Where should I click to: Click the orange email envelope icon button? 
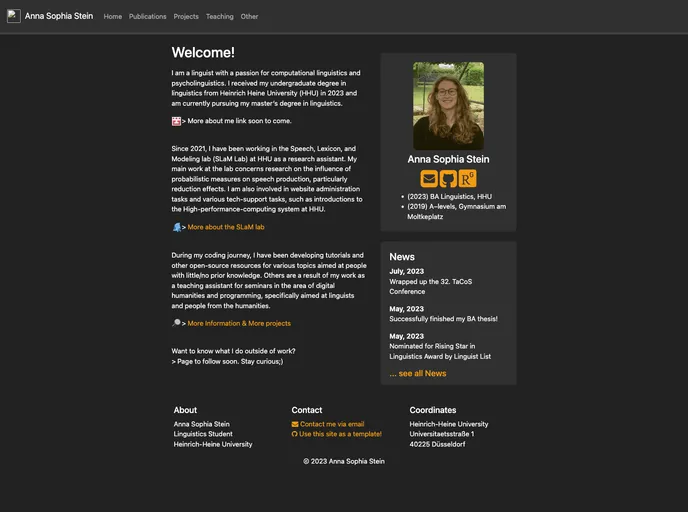[x=429, y=179]
